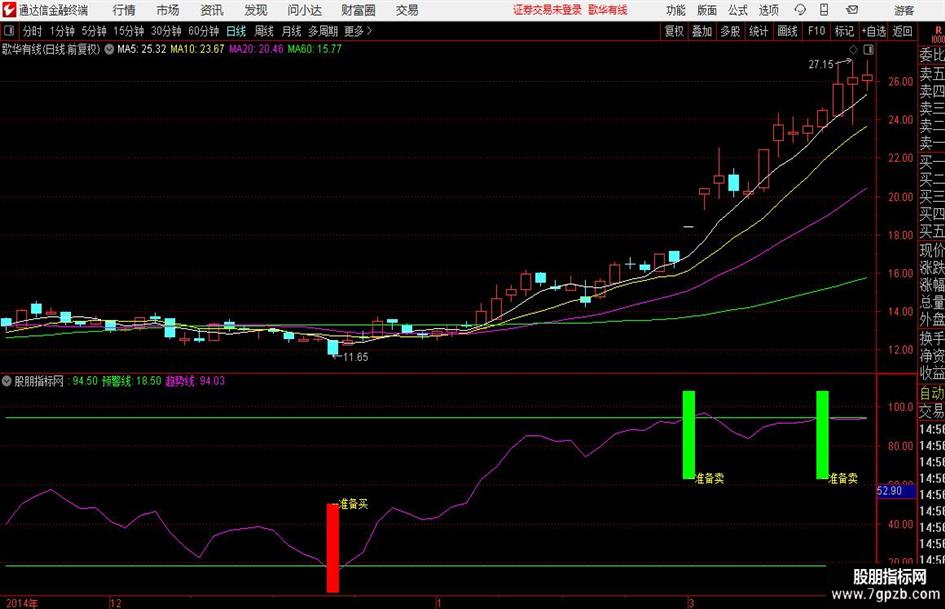
Task: Click the 趋势线: 94.03 indicator label
Action: (194, 381)
